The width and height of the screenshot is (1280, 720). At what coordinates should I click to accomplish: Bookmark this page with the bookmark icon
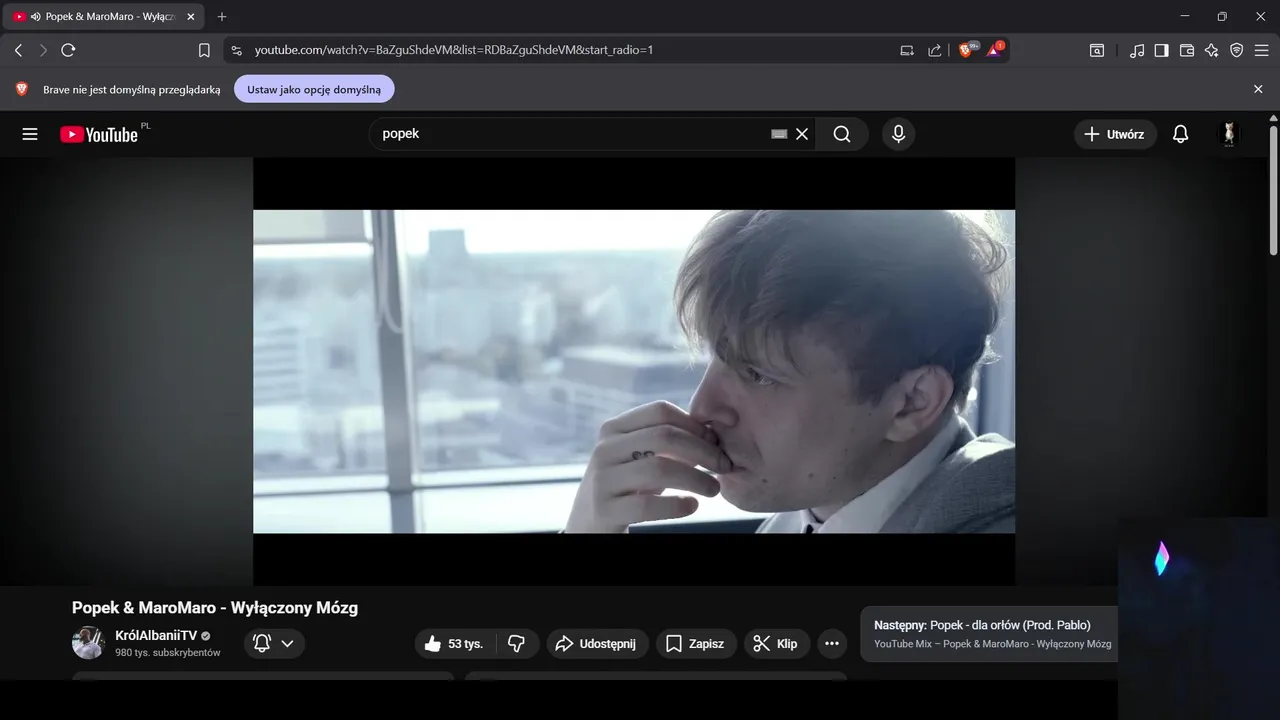click(x=204, y=50)
